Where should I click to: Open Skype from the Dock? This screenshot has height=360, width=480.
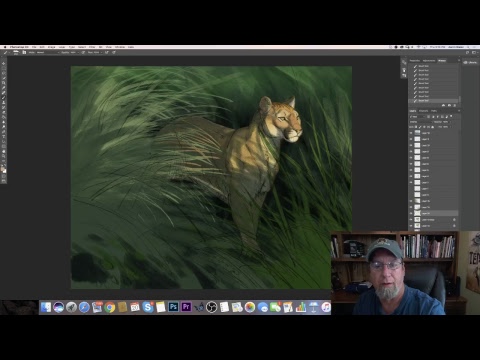click(x=148, y=307)
